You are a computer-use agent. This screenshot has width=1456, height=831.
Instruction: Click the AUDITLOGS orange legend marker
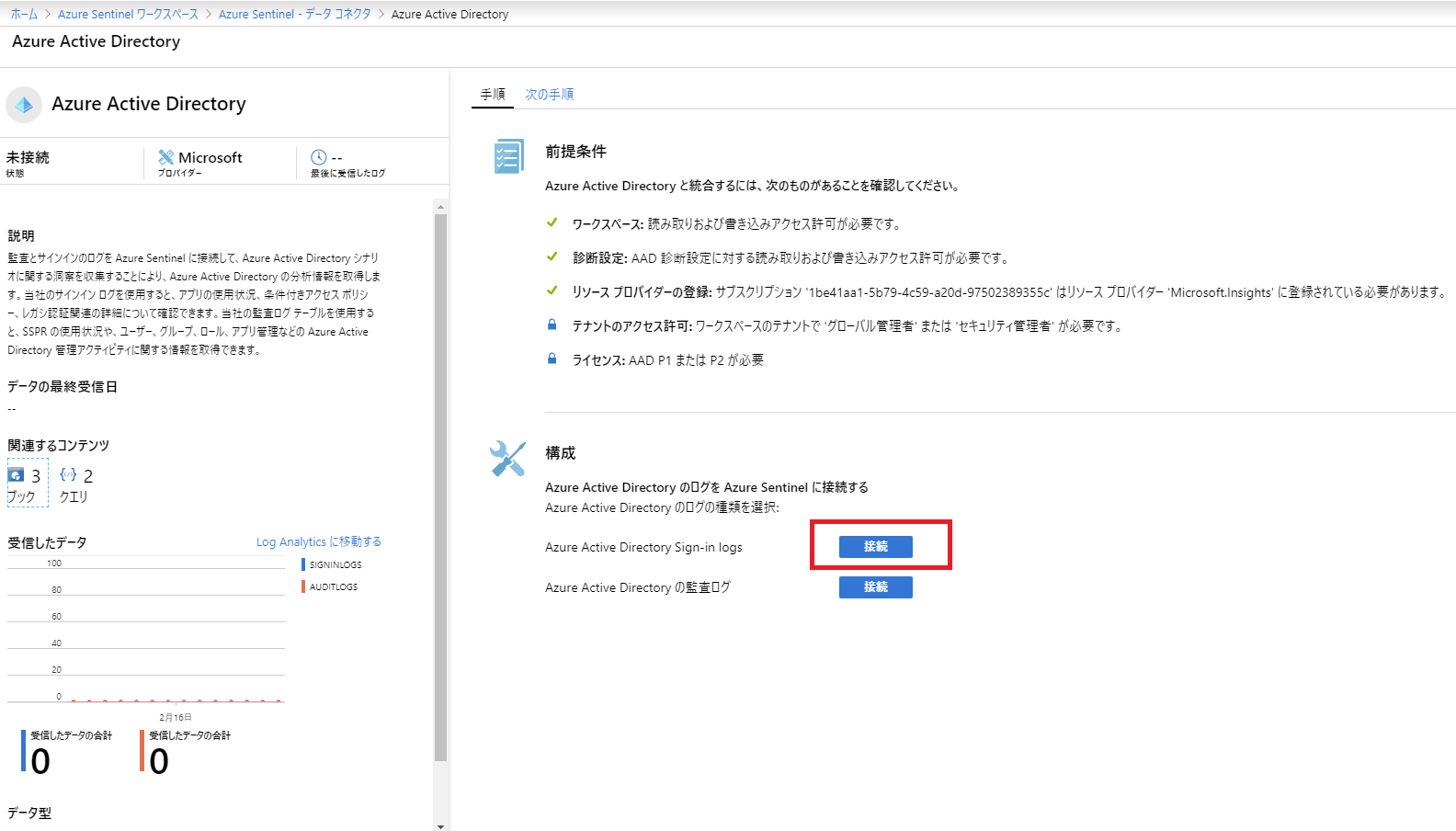tap(303, 586)
